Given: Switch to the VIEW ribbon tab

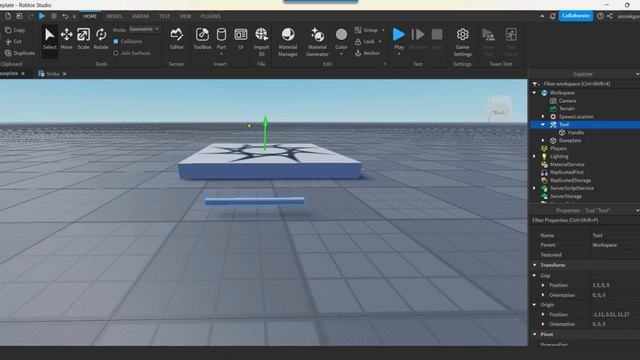Looking at the screenshot, I should [x=185, y=16].
